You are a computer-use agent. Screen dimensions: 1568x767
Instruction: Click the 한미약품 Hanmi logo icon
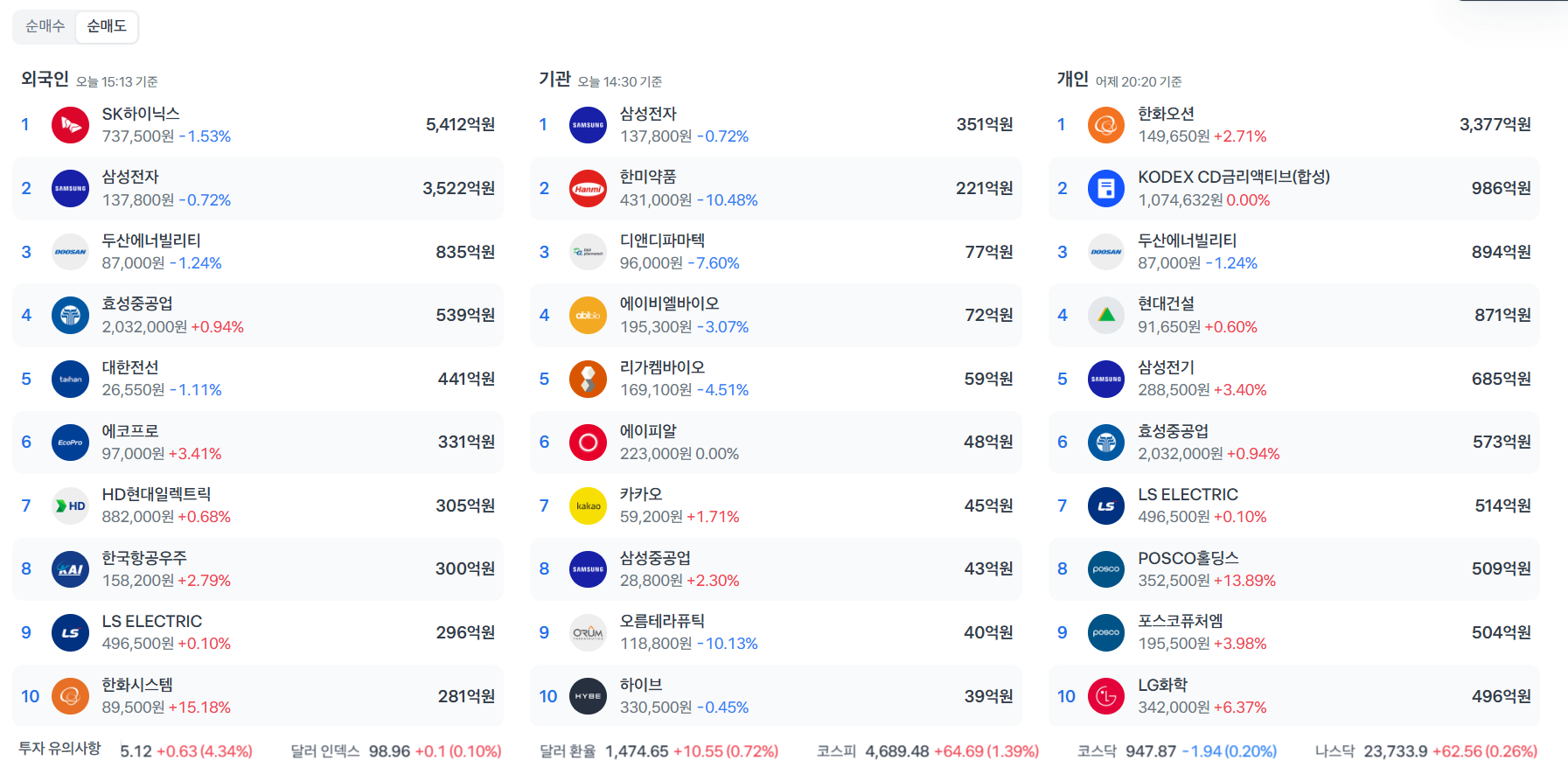pos(588,189)
